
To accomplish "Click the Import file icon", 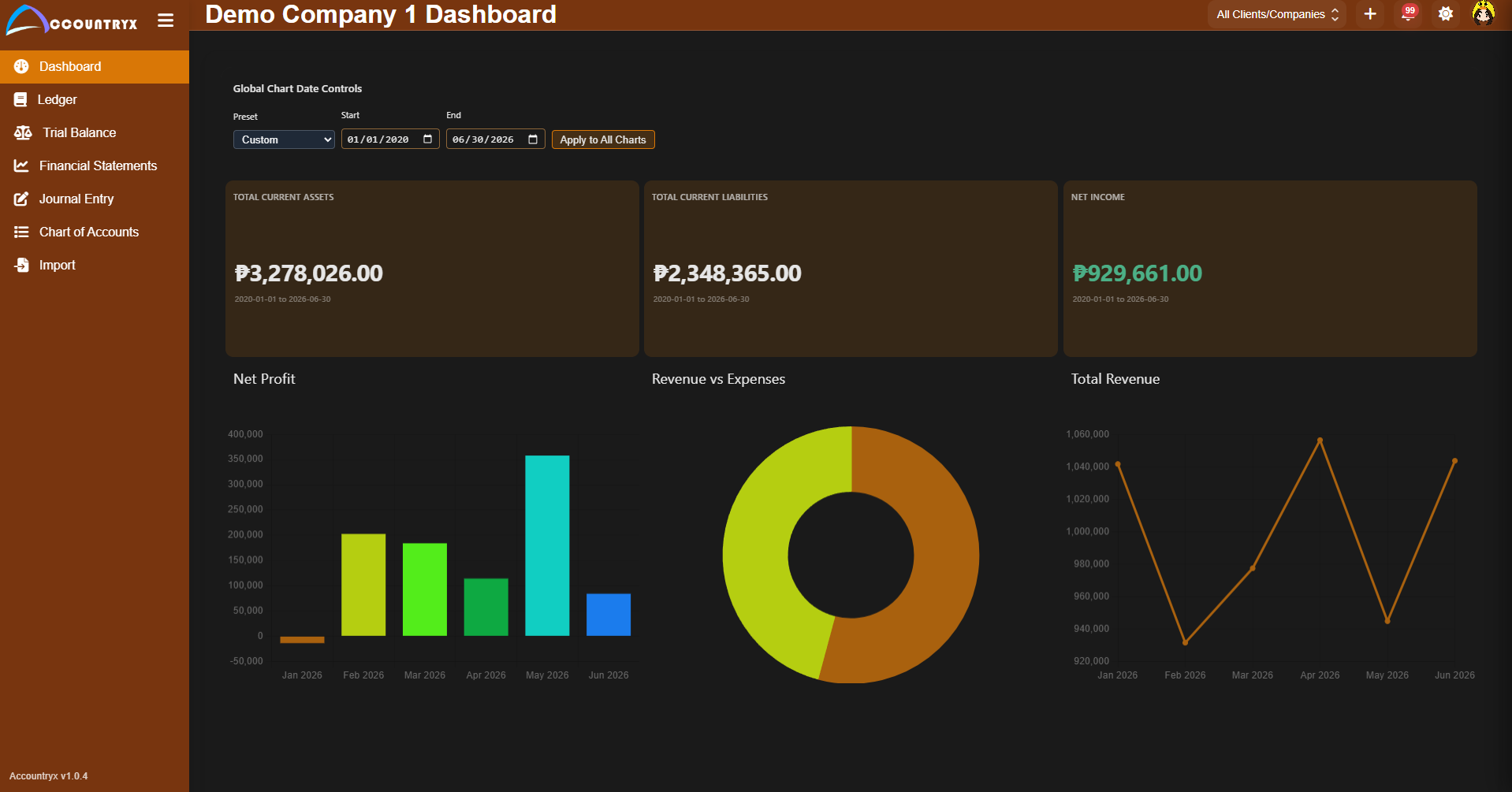I will coord(21,266).
